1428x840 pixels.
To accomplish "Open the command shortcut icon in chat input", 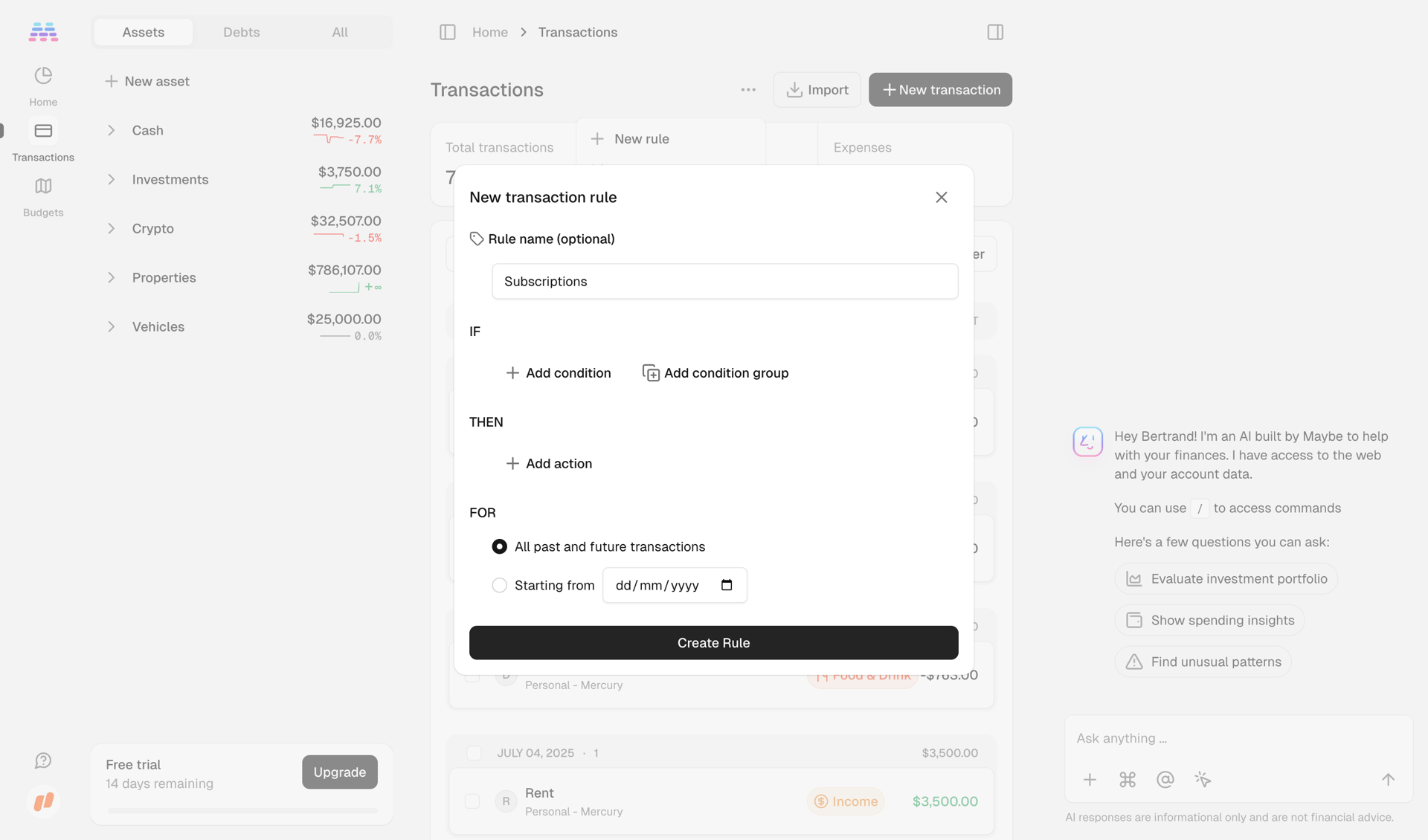I will tap(1127, 780).
